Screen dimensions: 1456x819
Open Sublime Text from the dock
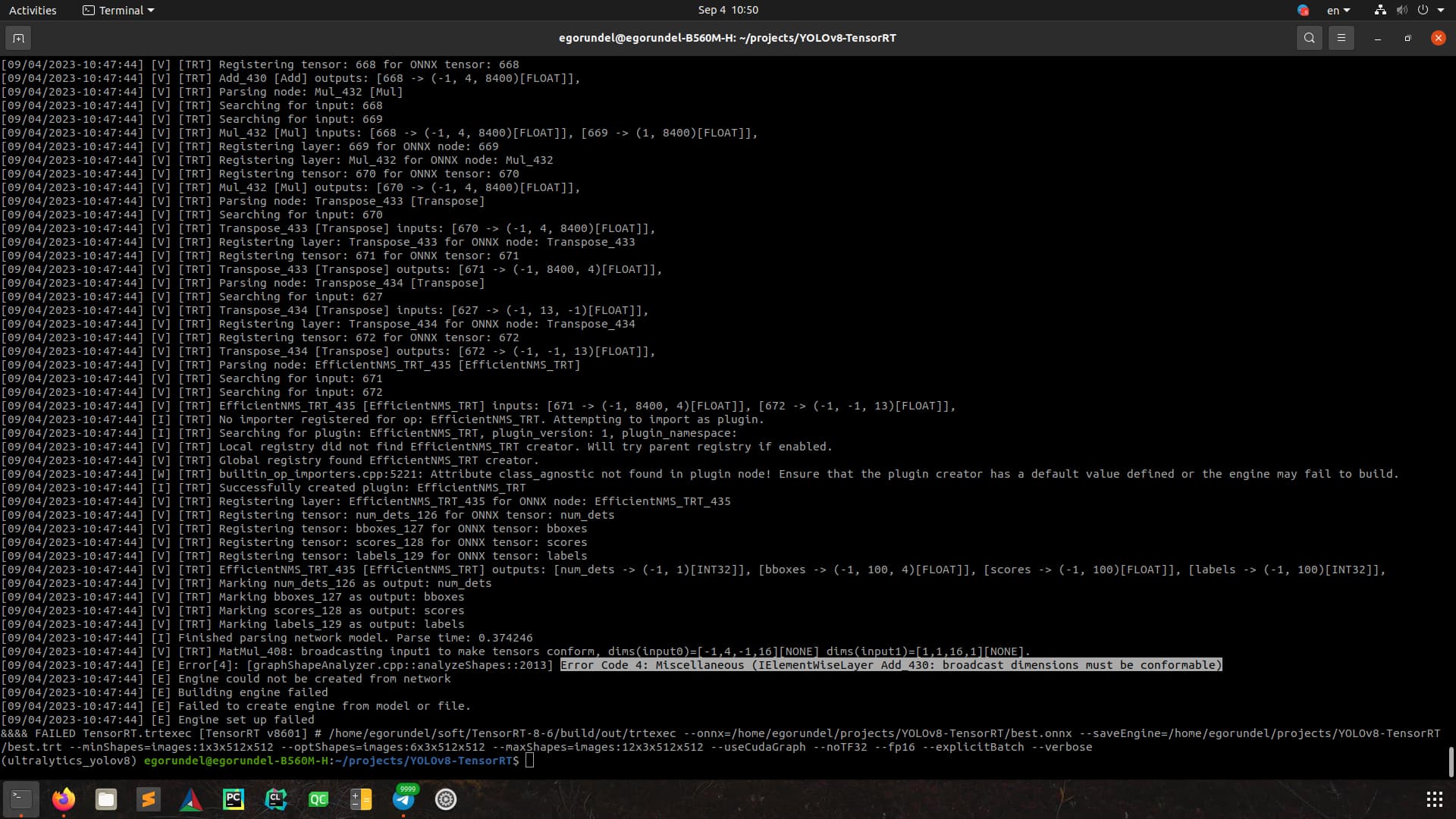[149, 799]
